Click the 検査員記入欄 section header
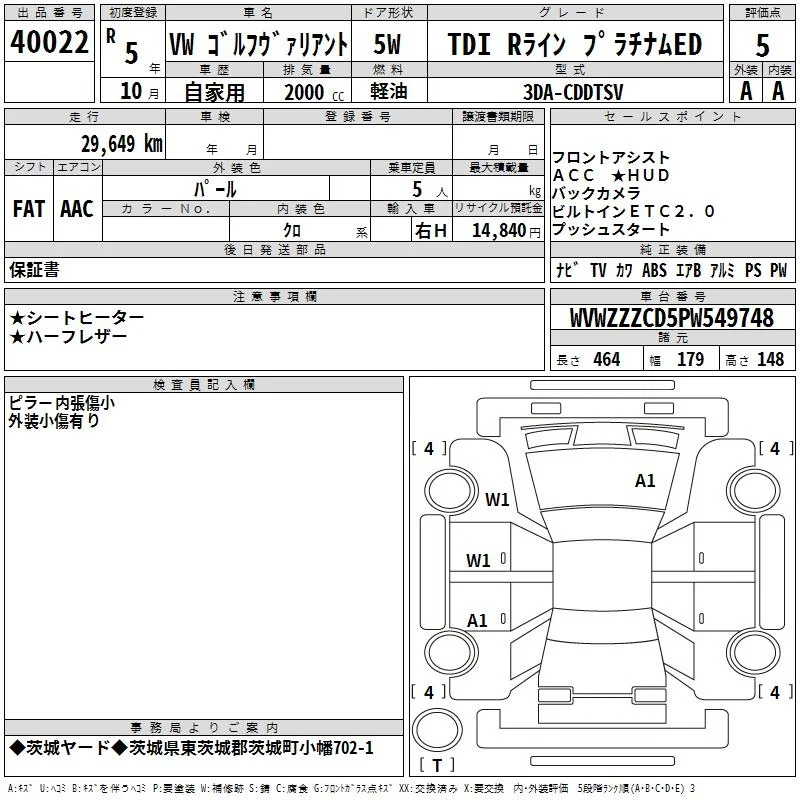The image size is (800, 800). [204, 385]
